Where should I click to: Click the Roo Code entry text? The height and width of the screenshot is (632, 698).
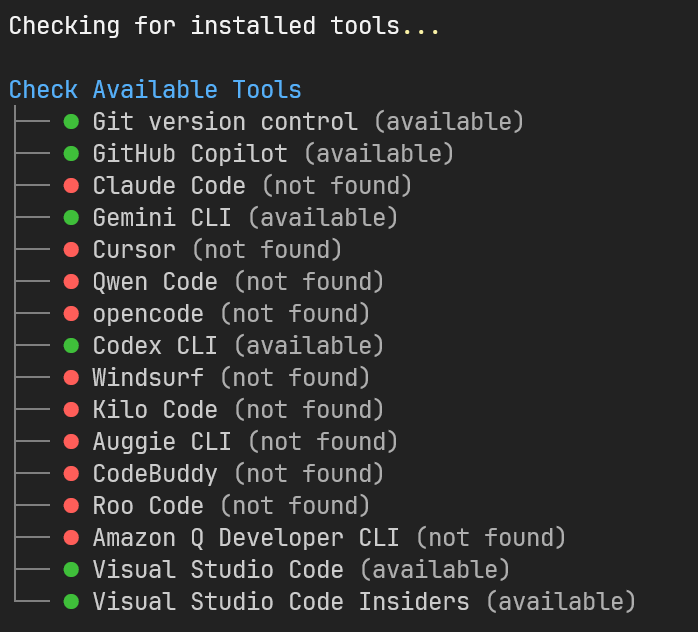pyautogui.click(x=148, y=506)
